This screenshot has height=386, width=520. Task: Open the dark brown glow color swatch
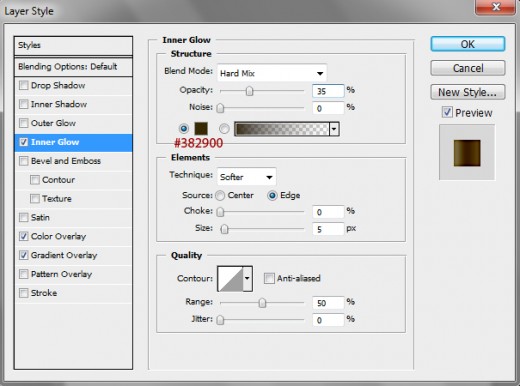(x=201, y=129)
